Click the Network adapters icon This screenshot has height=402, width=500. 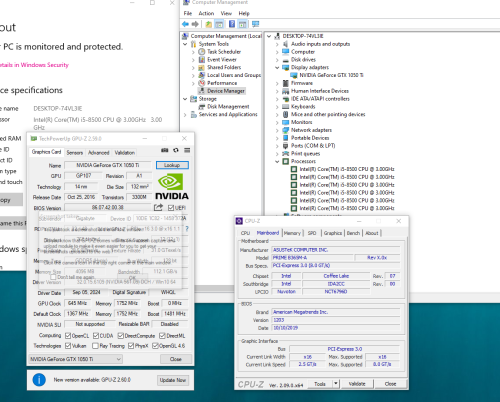(286, 130)
